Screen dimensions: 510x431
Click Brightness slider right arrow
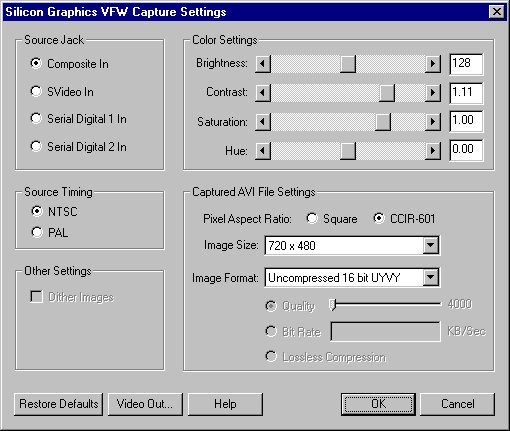pos(433,63)
